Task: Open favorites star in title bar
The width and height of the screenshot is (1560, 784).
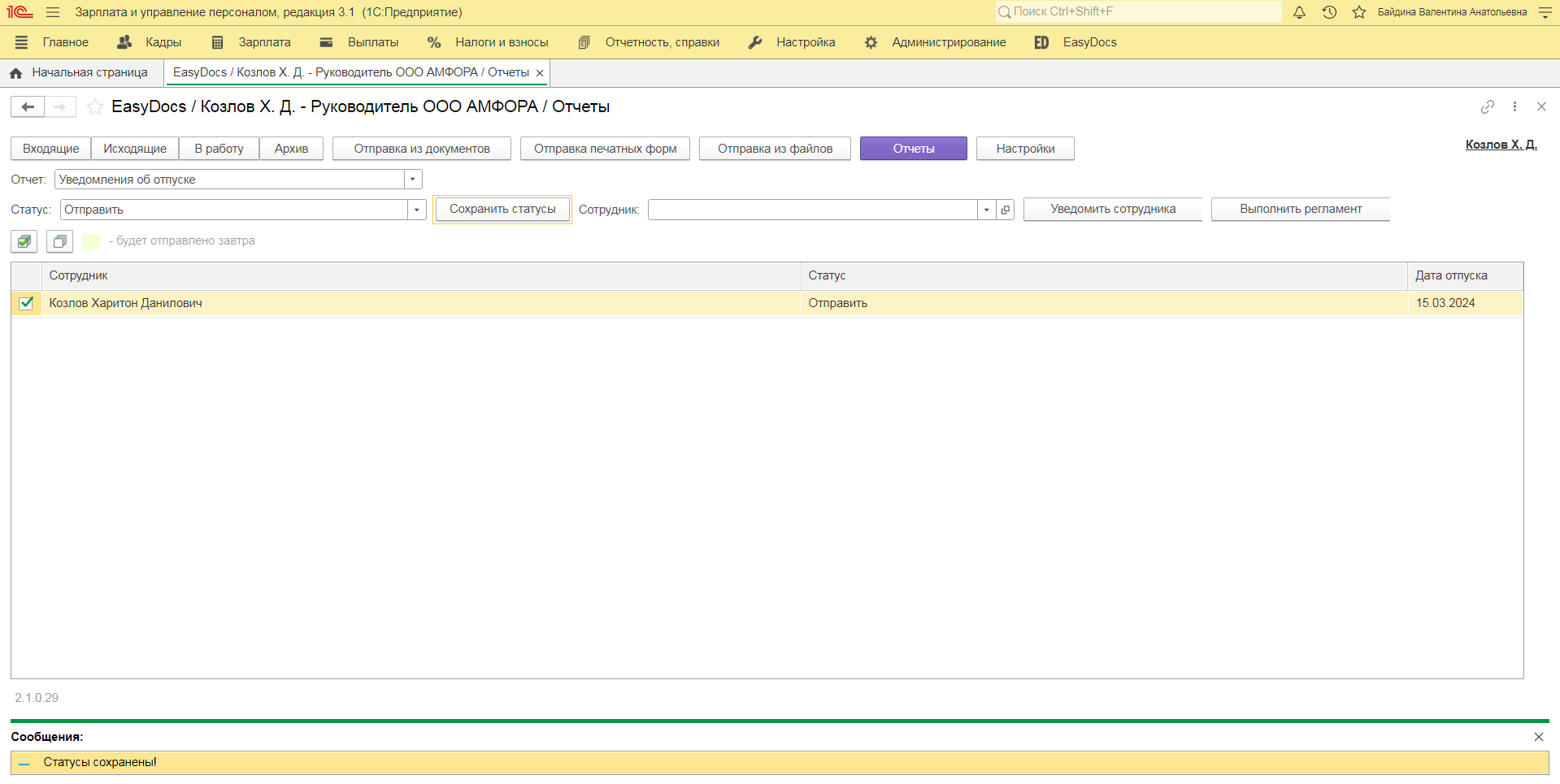Action: click(x=1358, y=12)
